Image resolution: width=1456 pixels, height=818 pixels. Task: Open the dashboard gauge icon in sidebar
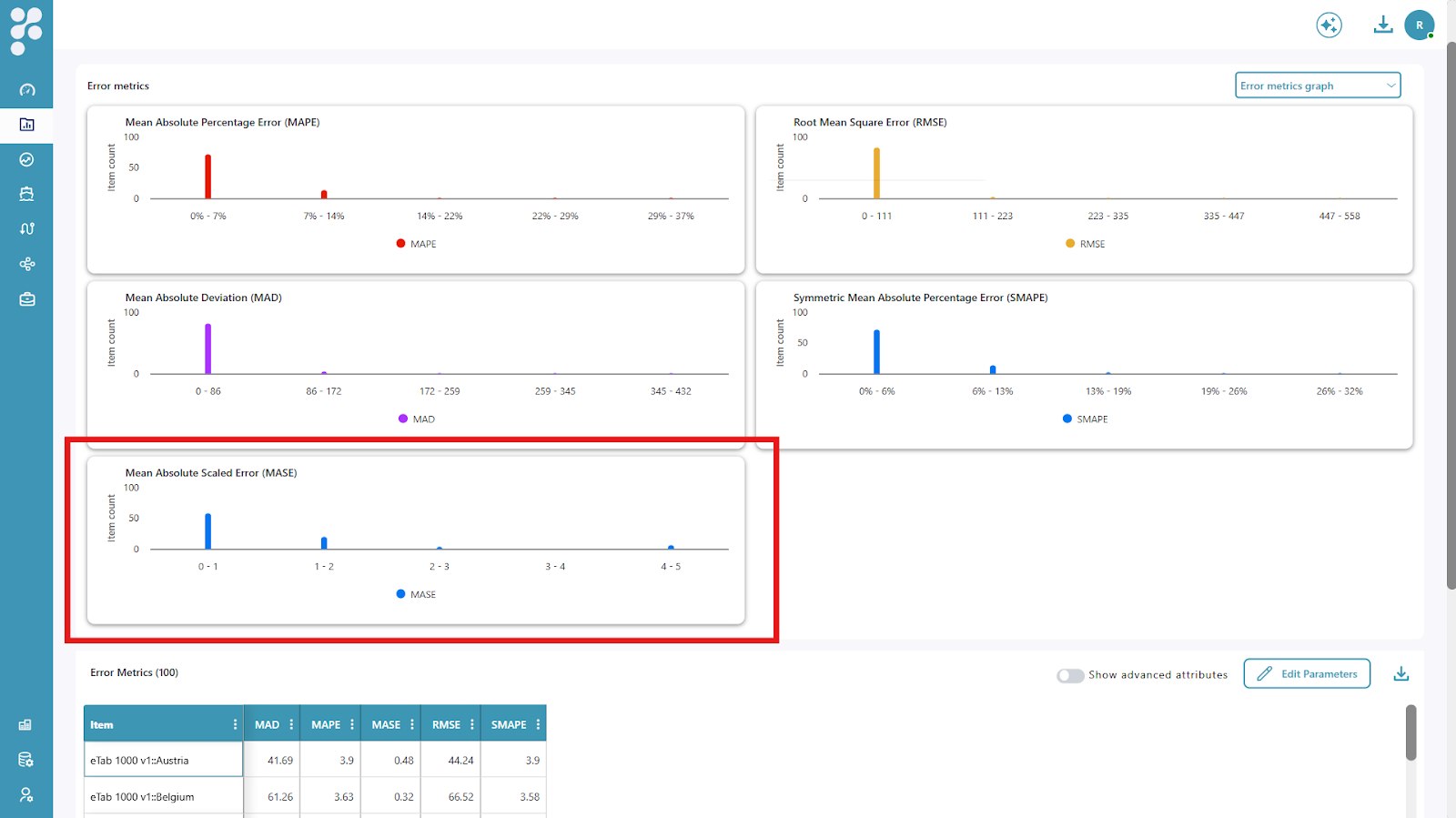click(26, 90)
